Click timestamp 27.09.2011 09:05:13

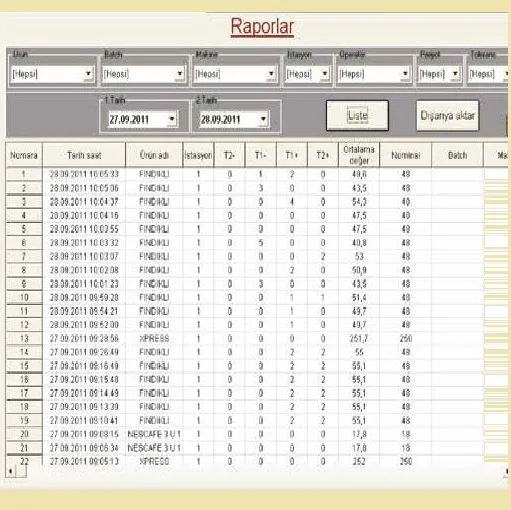tap(84, 461)
